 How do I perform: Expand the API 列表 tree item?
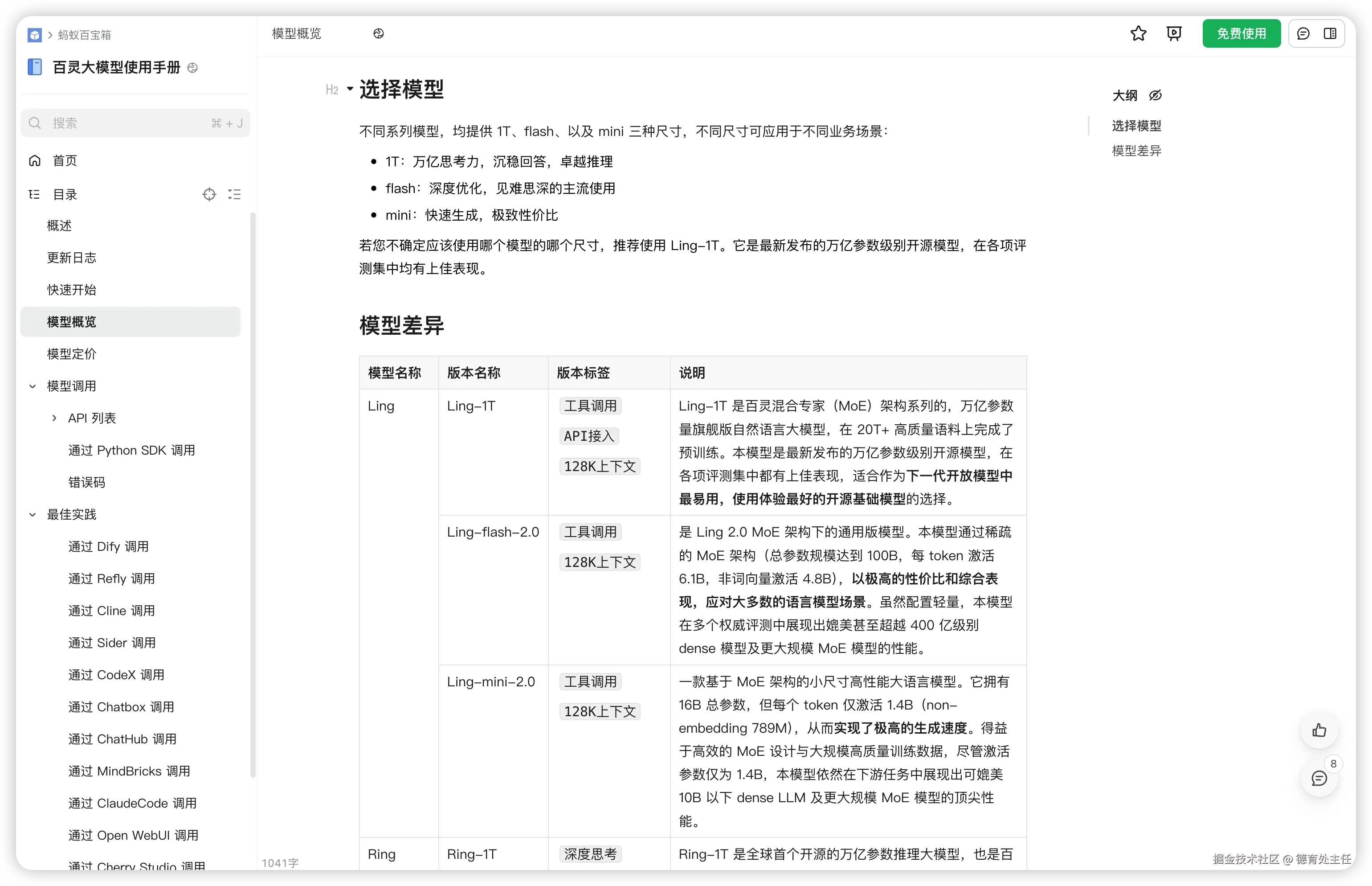tap(54, 418)
